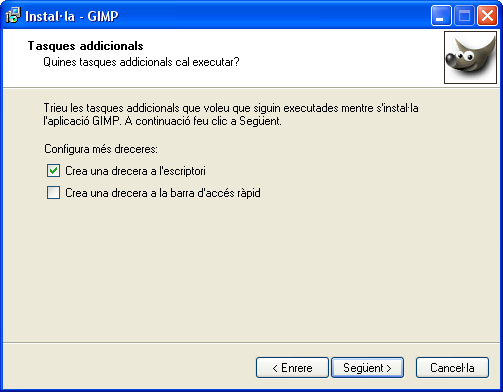This screenshot has height=392, width=503.
Task: Abort setup with the Cancel·la button
Action: click(452, 368)
